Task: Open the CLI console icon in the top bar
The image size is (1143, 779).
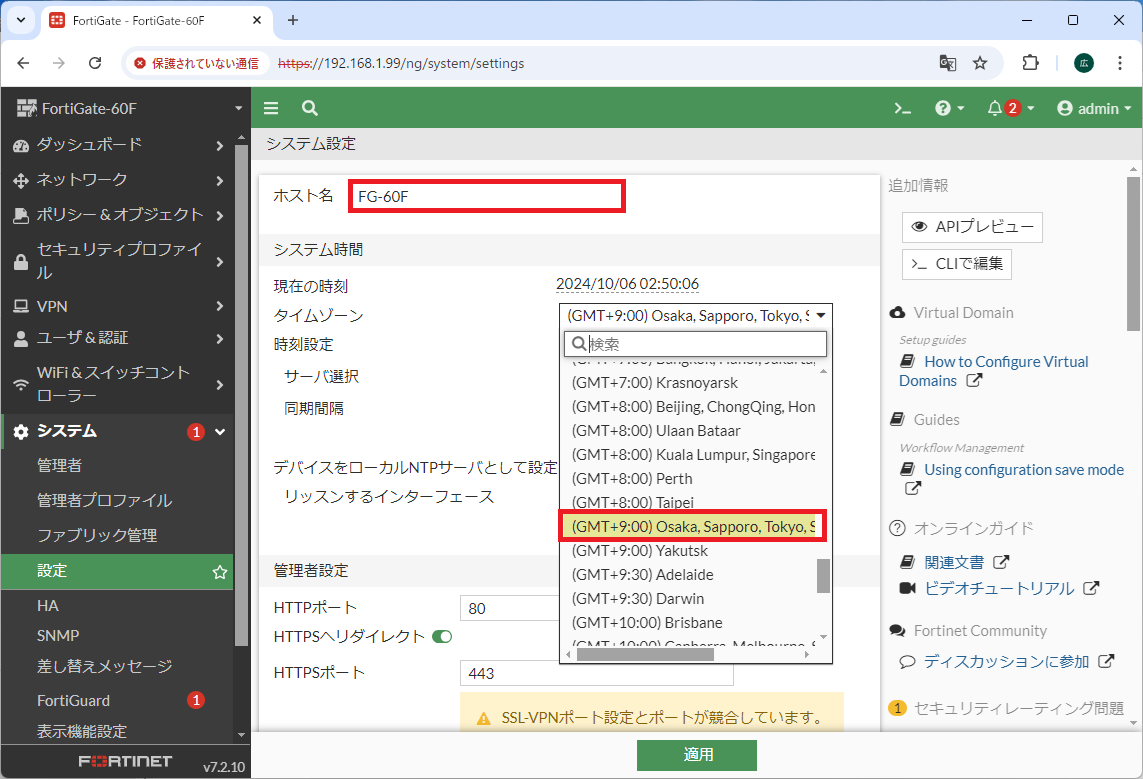Action: [902, 108]
